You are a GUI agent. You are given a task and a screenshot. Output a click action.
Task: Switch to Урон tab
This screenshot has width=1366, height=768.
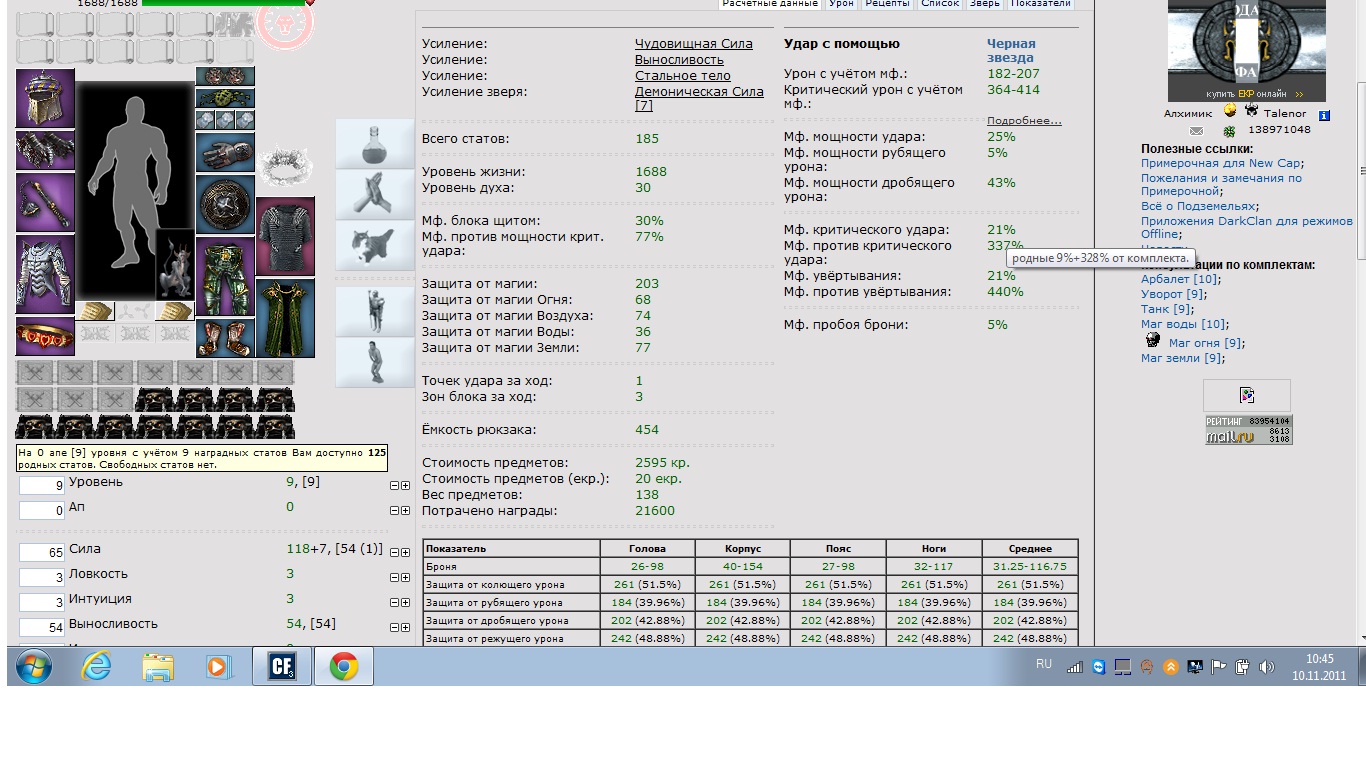pyautogui.click(x=841, y=4)
